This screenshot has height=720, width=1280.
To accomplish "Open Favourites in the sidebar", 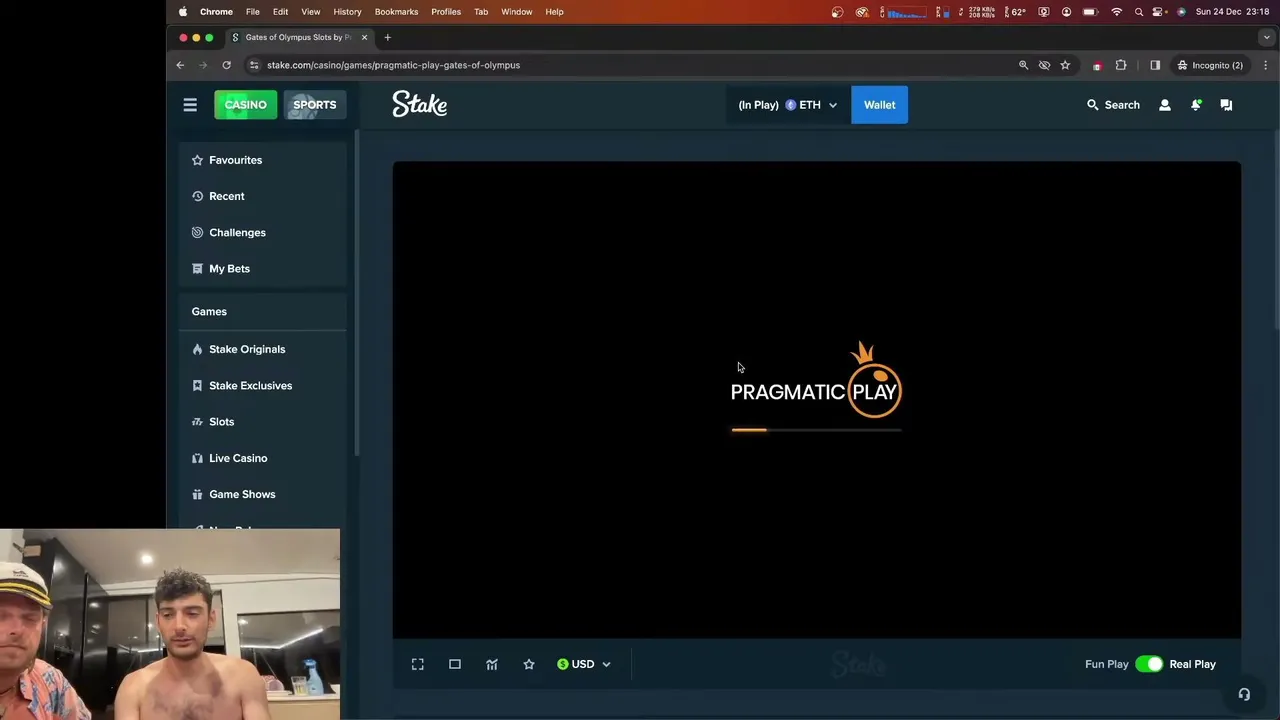I will click(x=263, y=160).
